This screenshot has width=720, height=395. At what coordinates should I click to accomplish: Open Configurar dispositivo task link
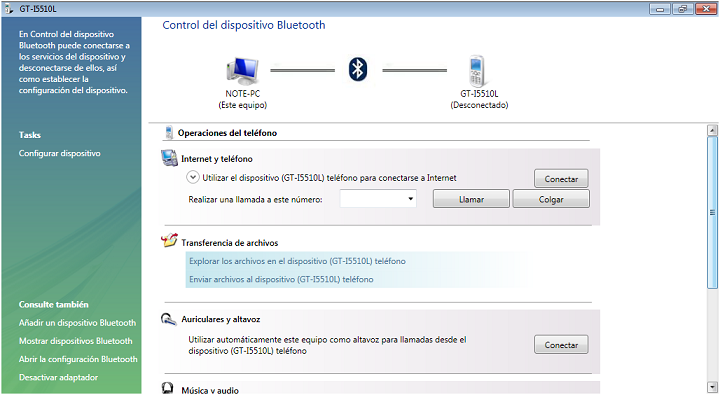[60, 153]
